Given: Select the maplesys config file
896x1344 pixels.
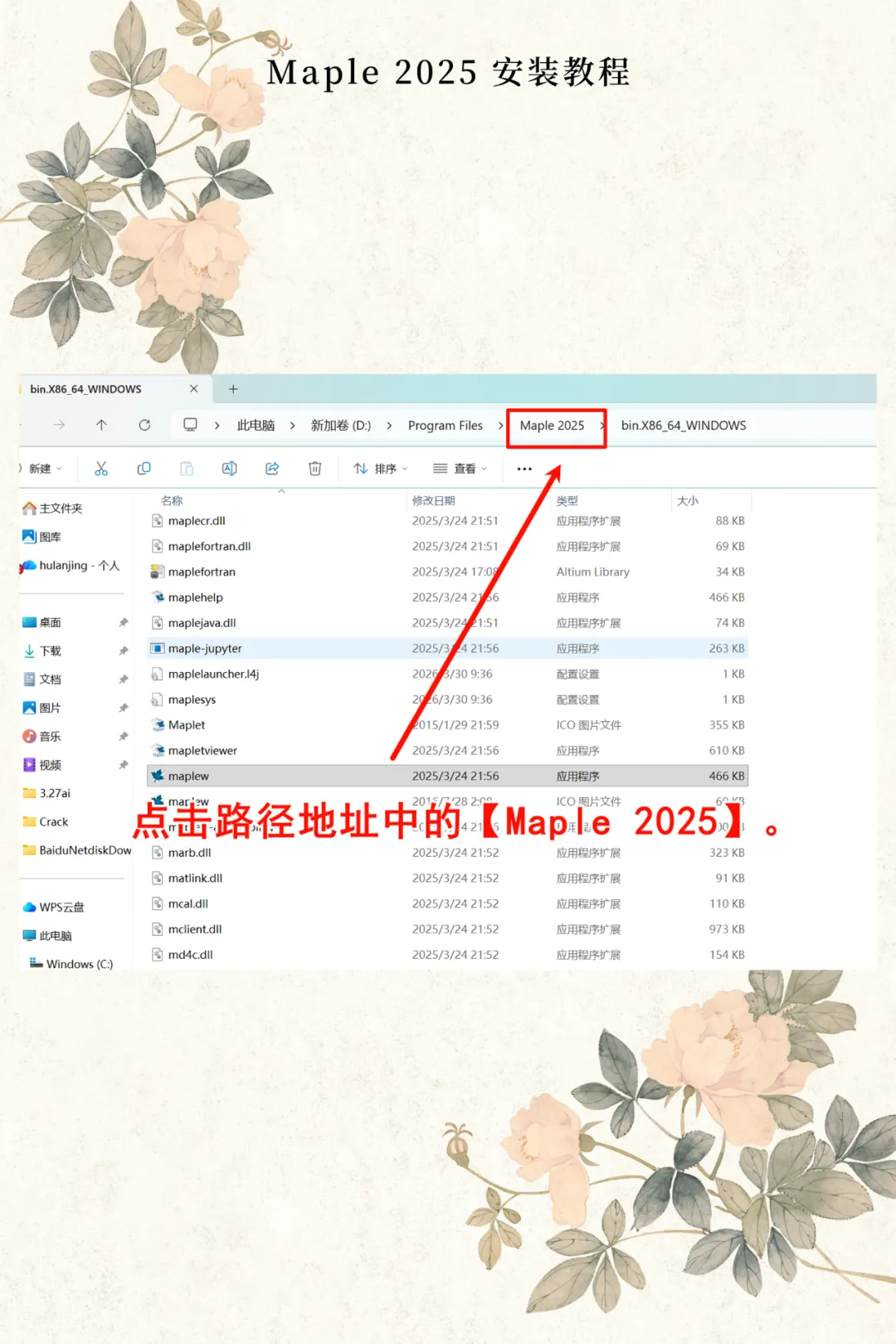Looking at the screenshot, I should click(448, 700).
